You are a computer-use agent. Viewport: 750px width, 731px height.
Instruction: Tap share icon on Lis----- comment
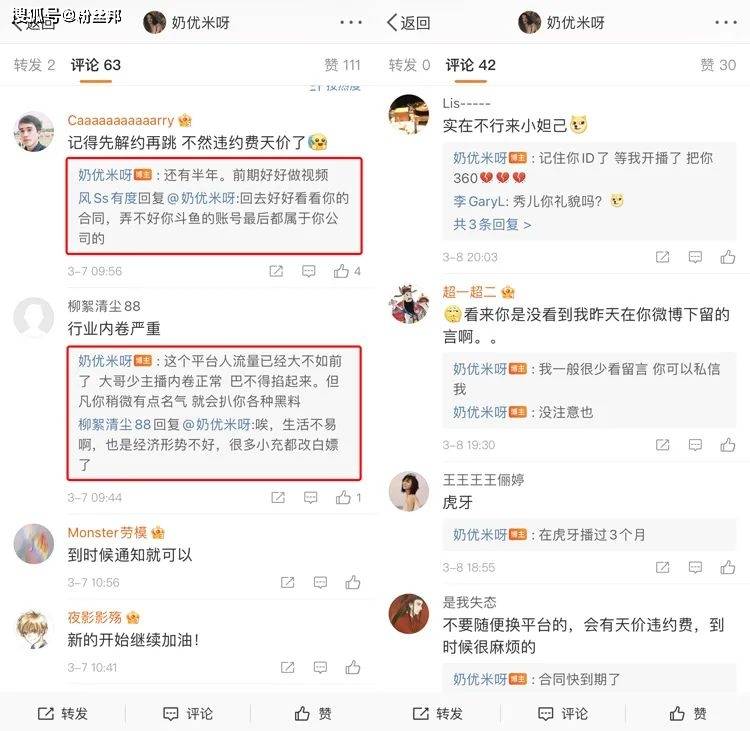(x=662, y=257)
